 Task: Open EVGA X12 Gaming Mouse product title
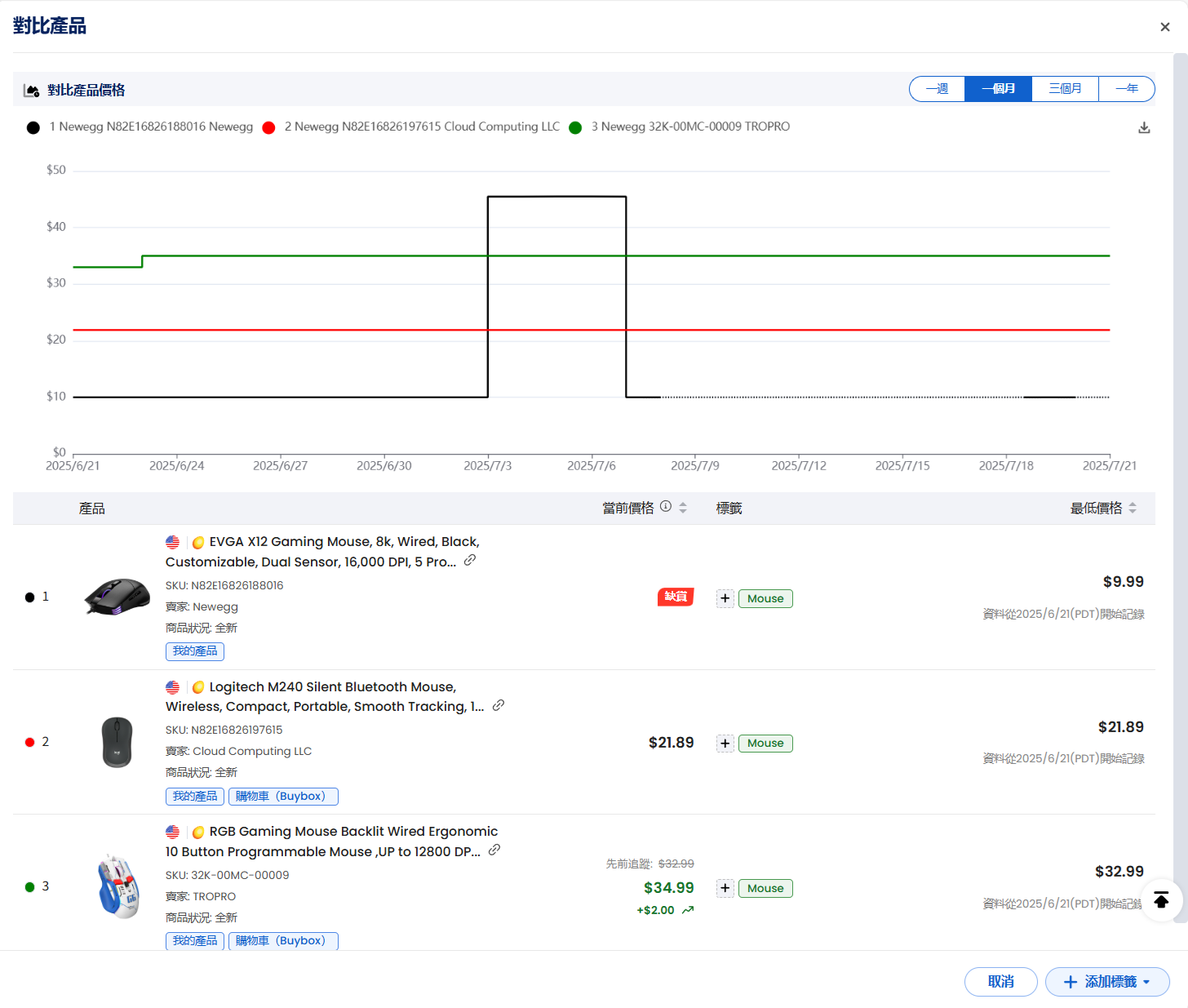point(322,552)
